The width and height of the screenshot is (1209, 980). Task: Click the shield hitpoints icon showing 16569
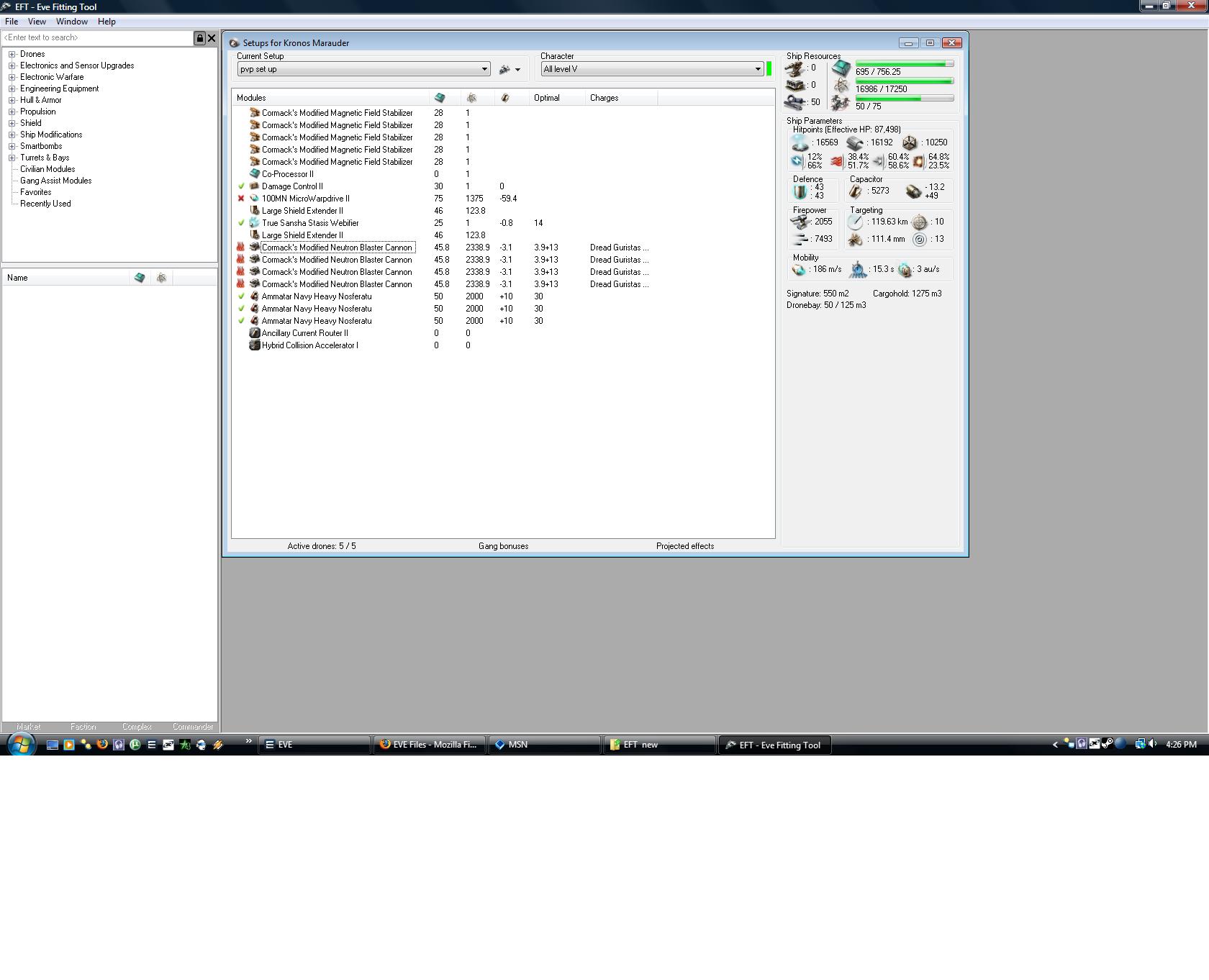click(800, 142)
